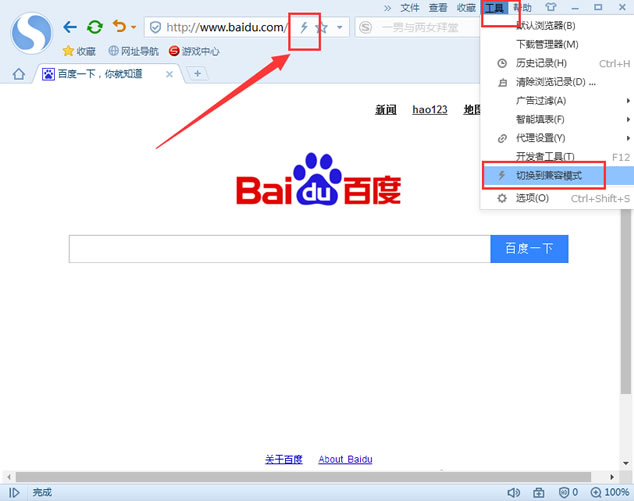Mute sound with the speaker icon
The width and height of the screenshot is (634, 501).
514,493
